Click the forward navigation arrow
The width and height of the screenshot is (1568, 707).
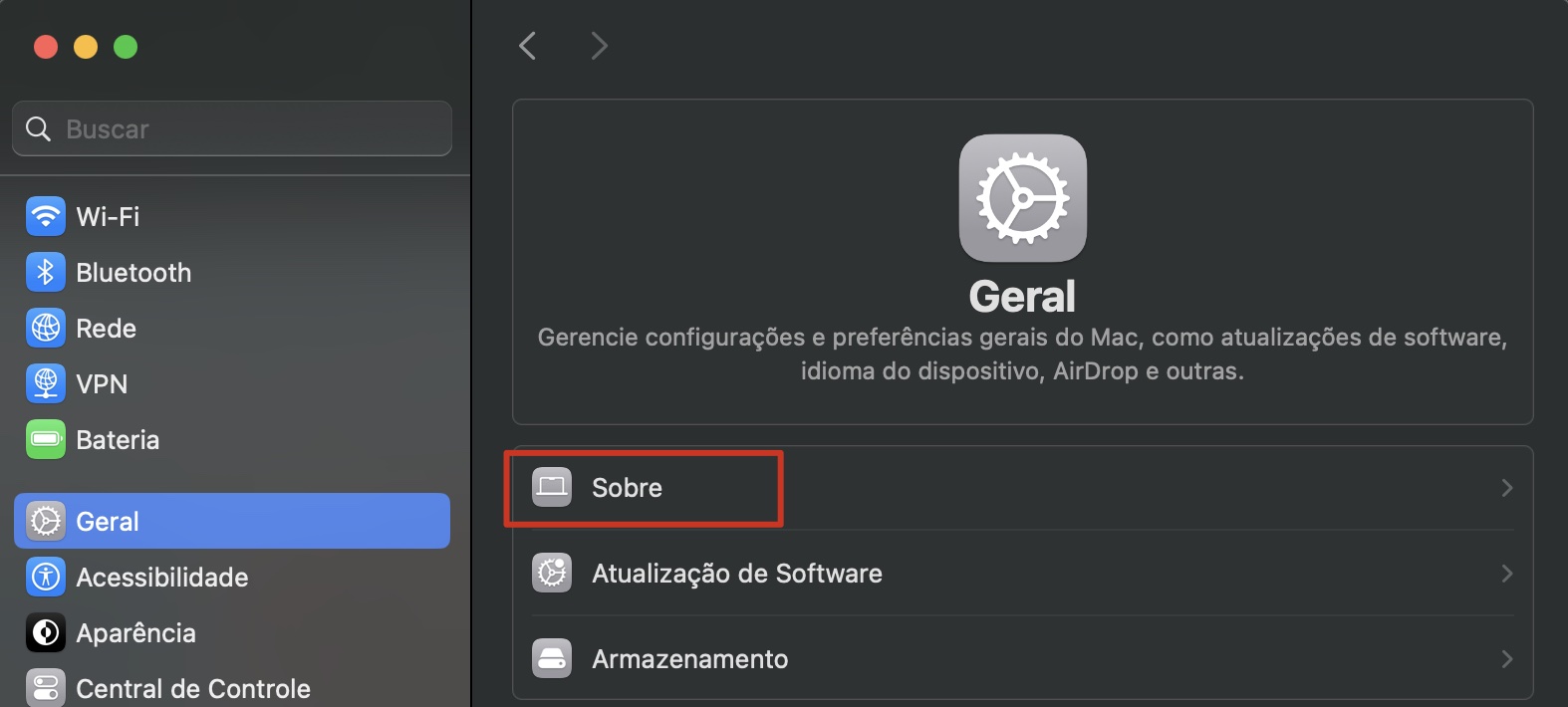598,45
